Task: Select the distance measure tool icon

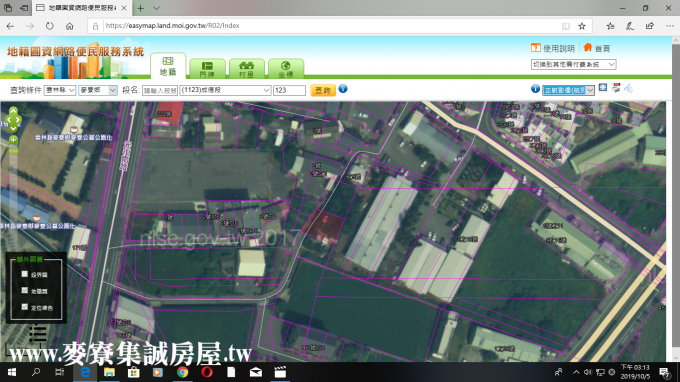Action: point(628,88)
